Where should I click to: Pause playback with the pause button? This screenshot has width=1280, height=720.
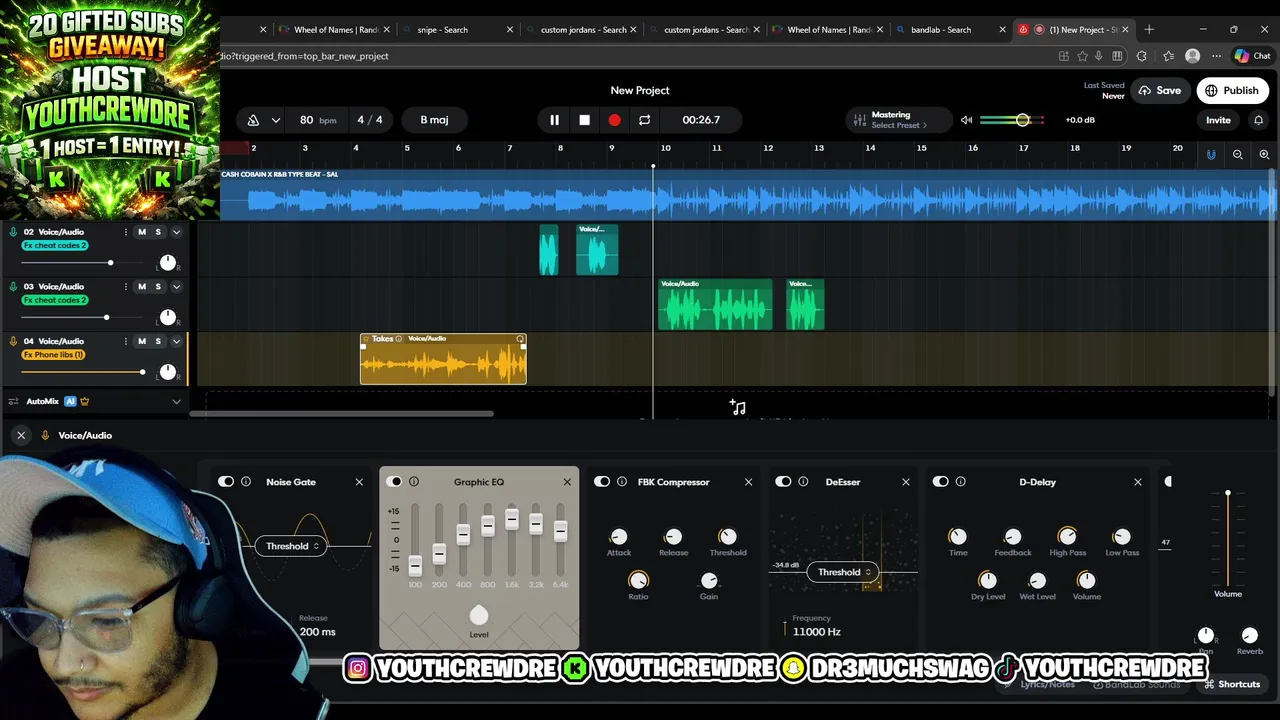pyautogui.click(x=554, y=120)
